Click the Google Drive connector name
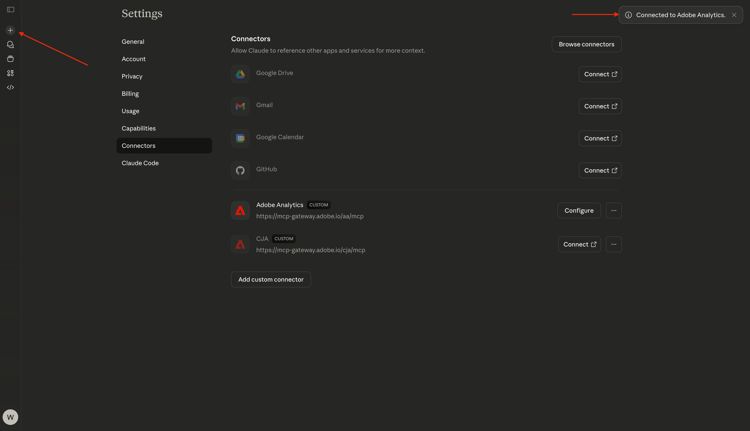Viewport: 750px width, 431px height. point(274,73)
